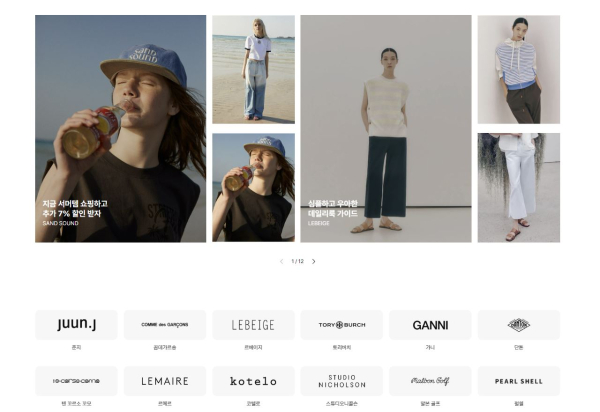Go to next banner slide arrow
This screenshot has width=600, height=412.
[314, 261]
